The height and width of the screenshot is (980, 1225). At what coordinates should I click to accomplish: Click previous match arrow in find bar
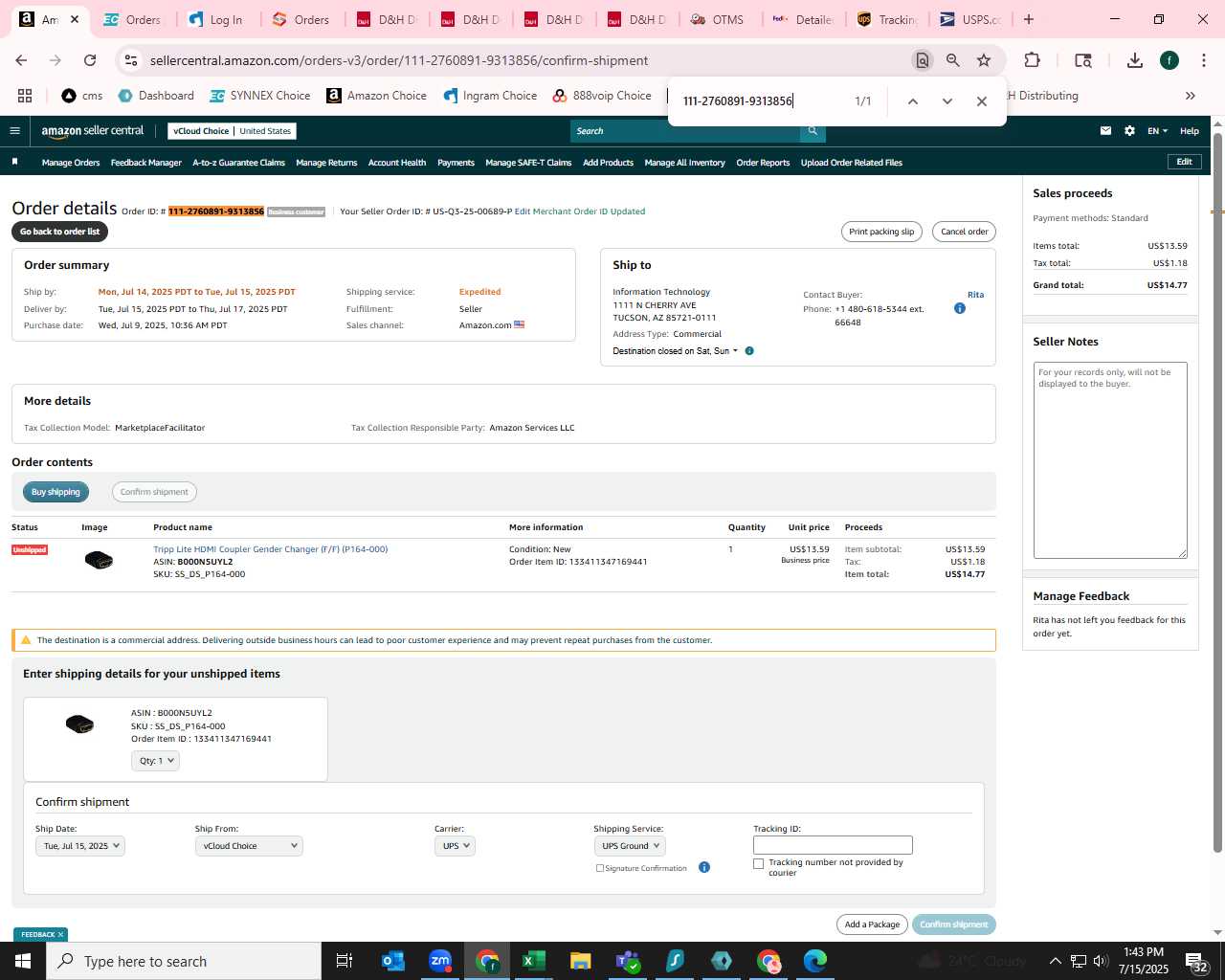pyautogui.click(x=913, y=101)
